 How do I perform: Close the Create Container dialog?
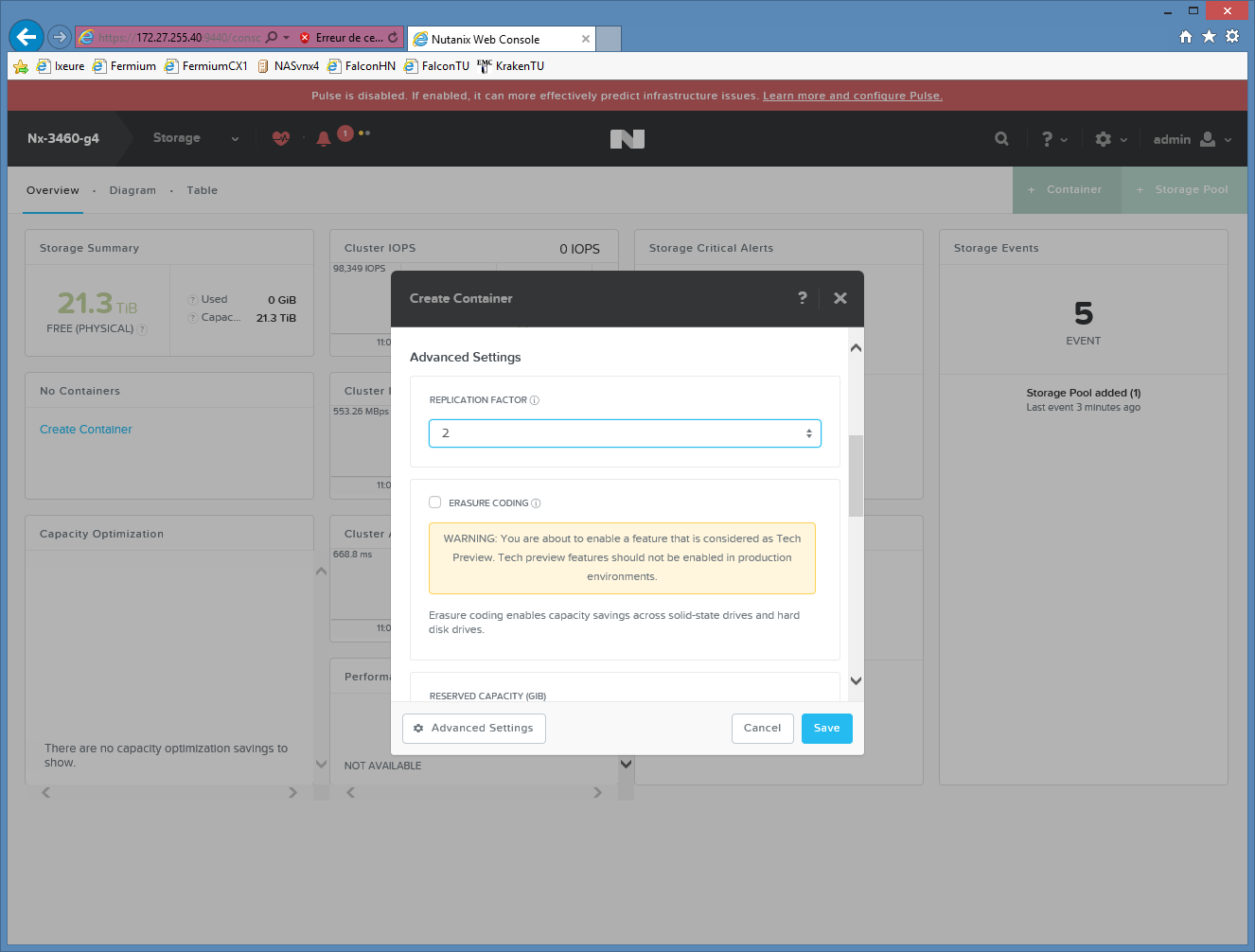840,298
